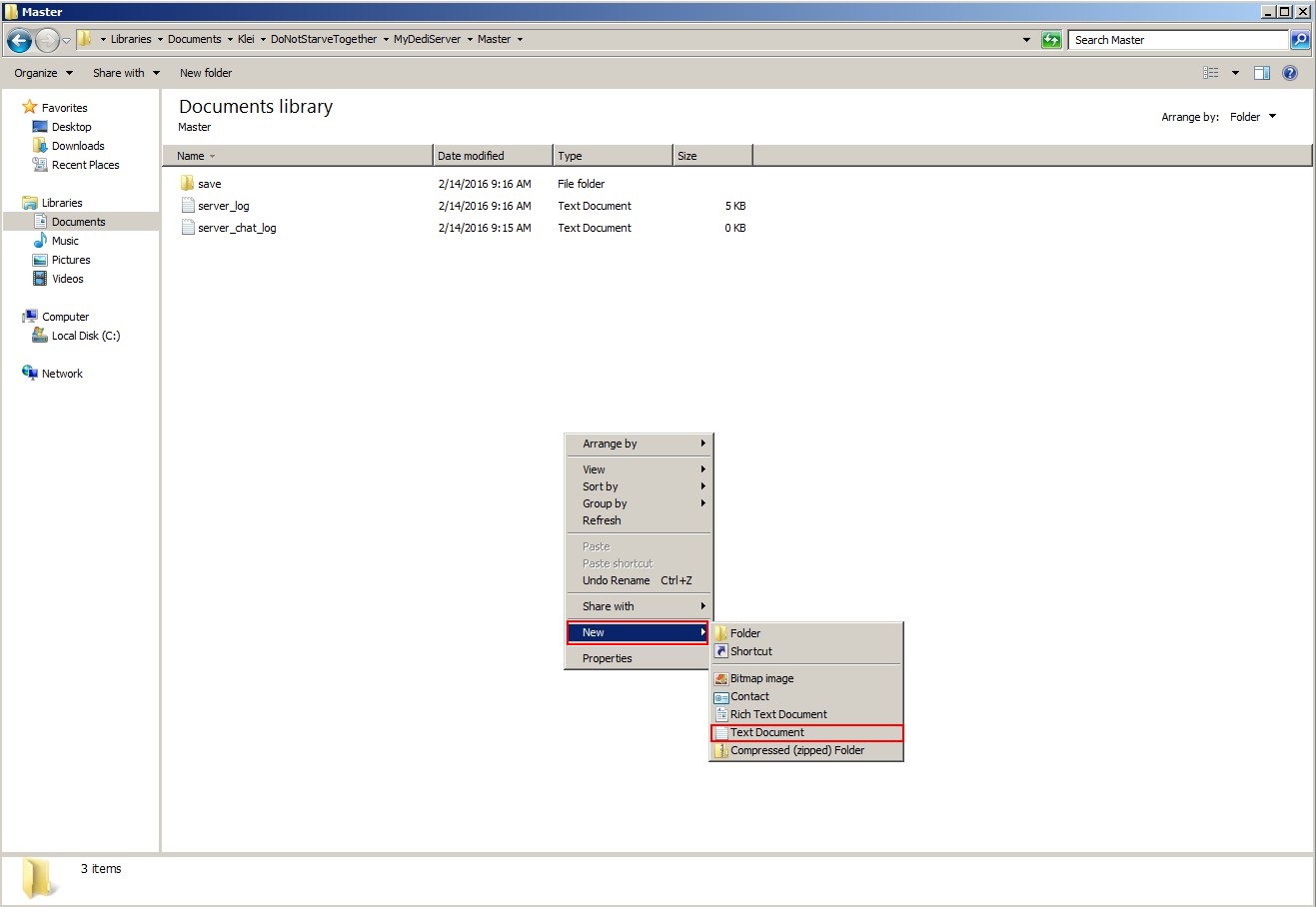Sort by the Date modified column header

pyautogui.click(x=493, y=156)
